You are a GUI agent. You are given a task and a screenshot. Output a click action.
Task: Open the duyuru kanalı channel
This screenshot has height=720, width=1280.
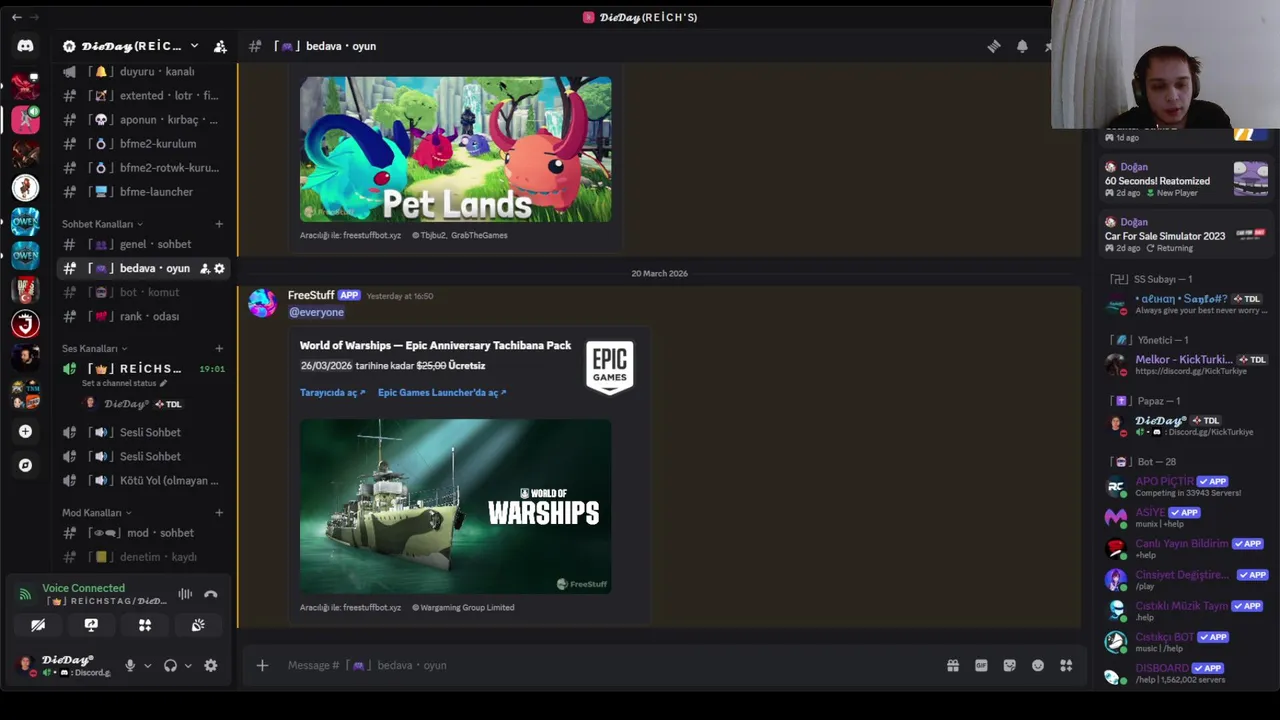point(144,72)
